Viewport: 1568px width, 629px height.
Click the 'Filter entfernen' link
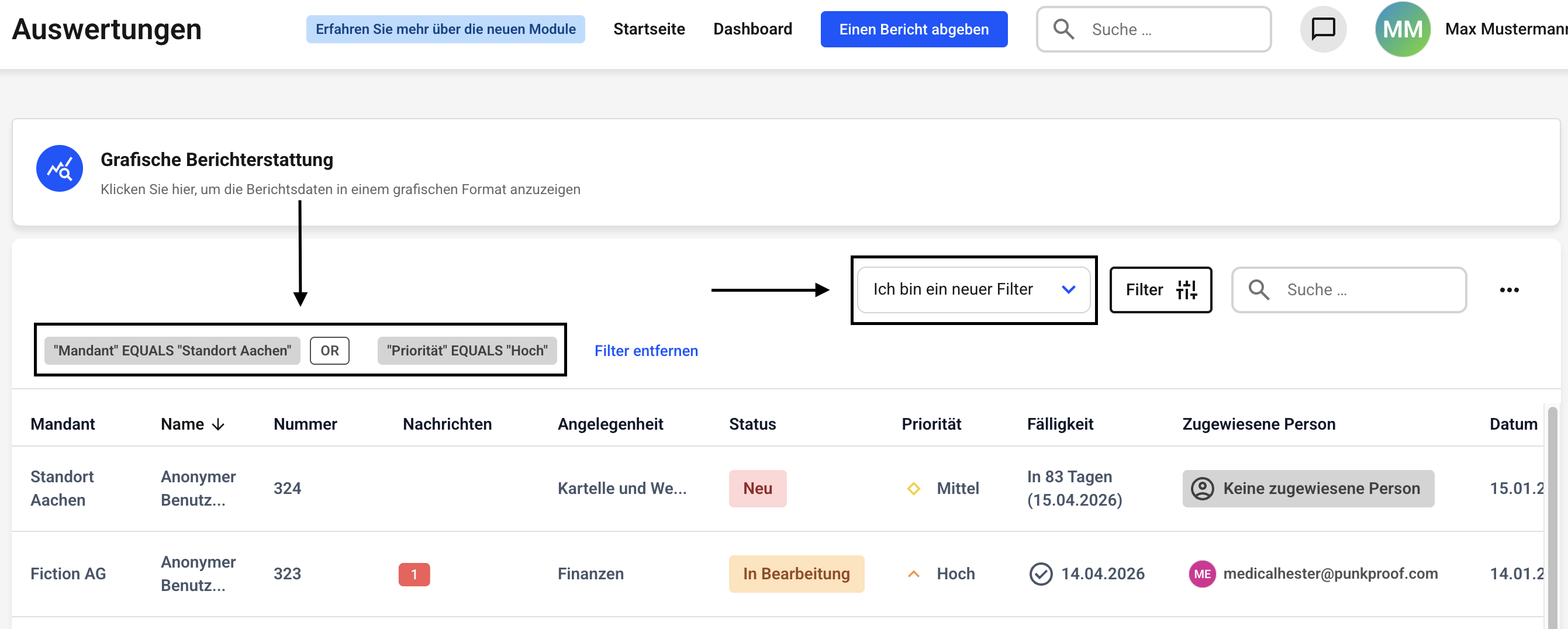646,351
